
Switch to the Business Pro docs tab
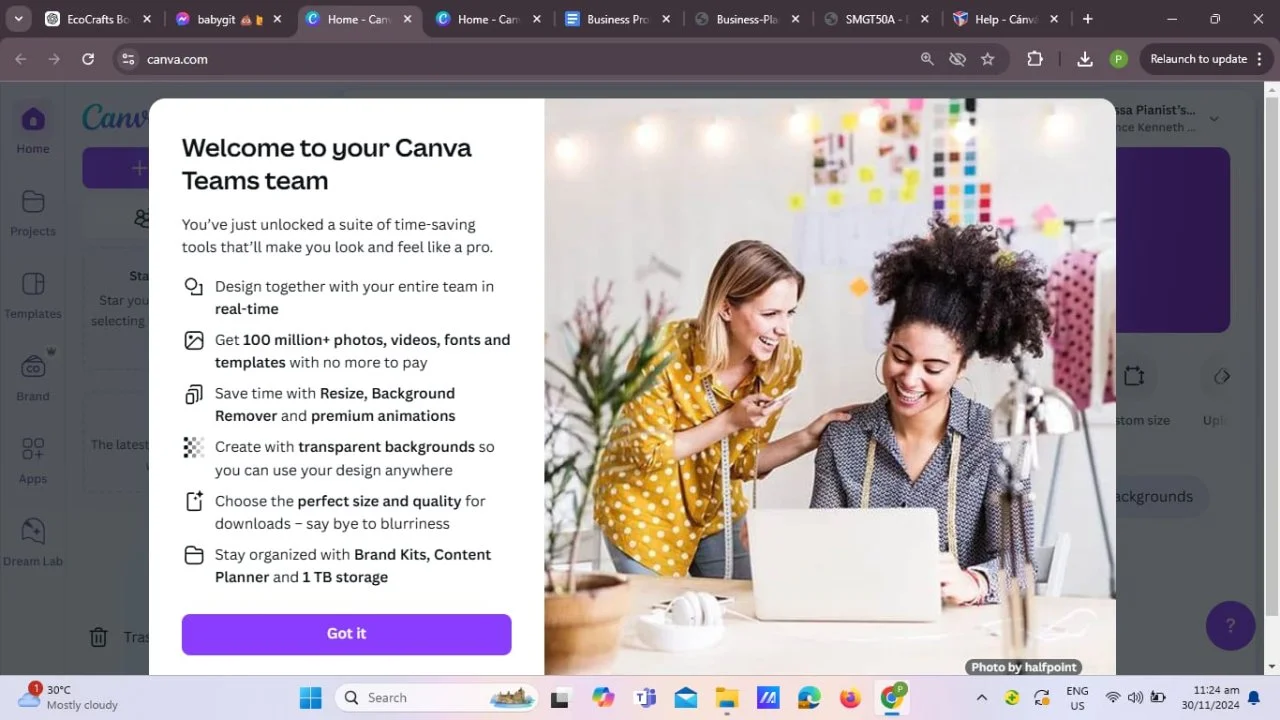click(607, 19)
